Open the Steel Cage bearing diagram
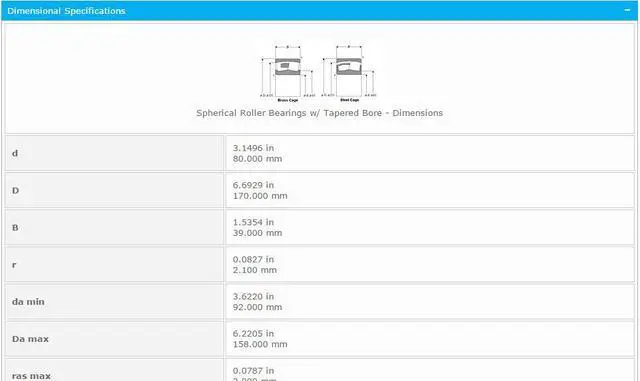The height and width of the screenshot is (381, 640). click(x=349, y=74)
